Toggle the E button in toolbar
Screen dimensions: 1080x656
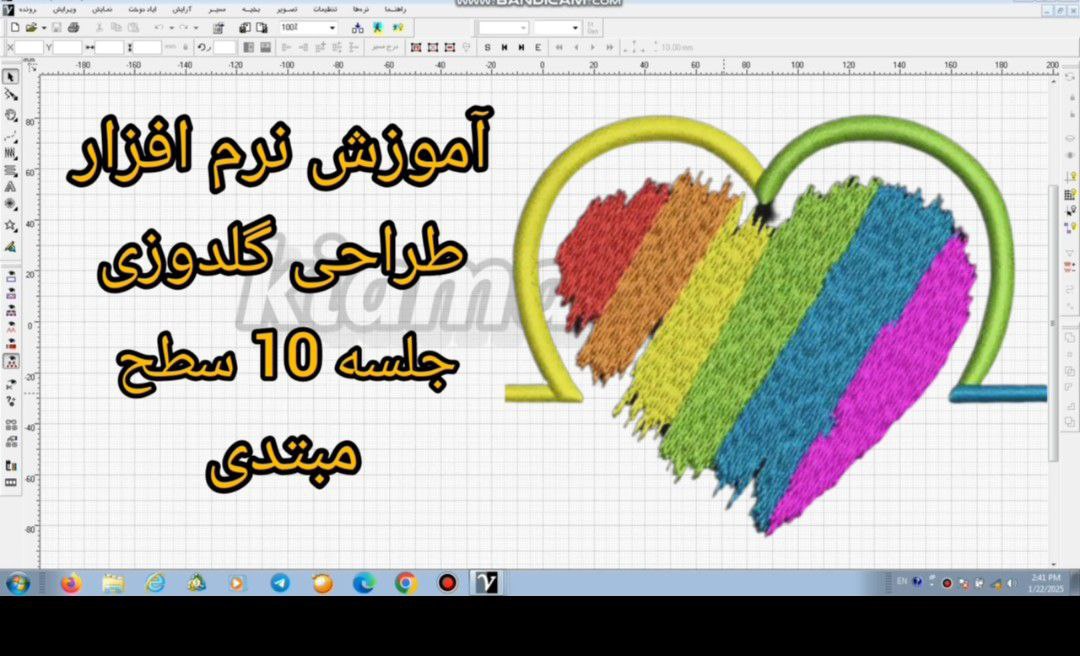(538, 47)
